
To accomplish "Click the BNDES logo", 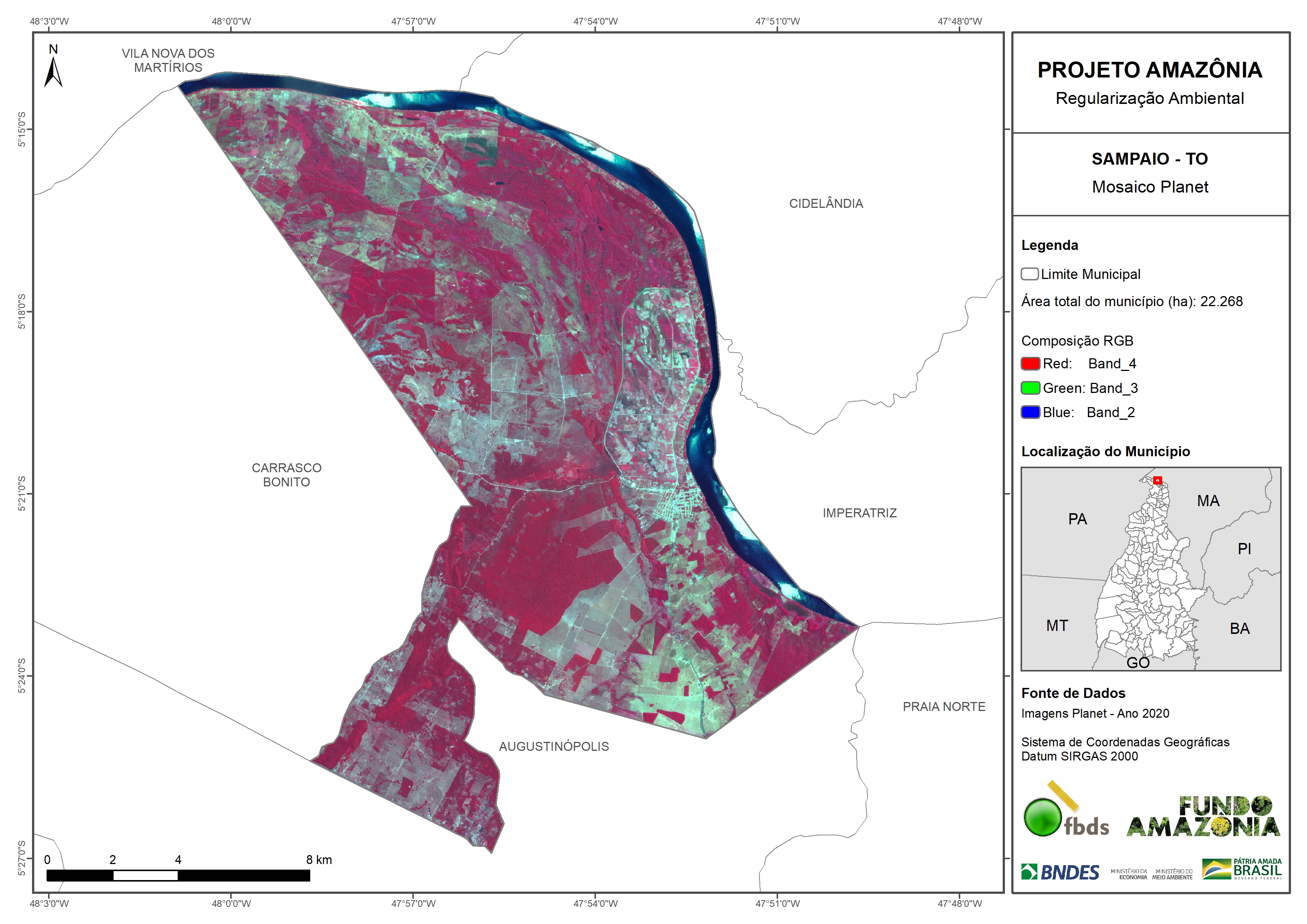I will 1060,871.
